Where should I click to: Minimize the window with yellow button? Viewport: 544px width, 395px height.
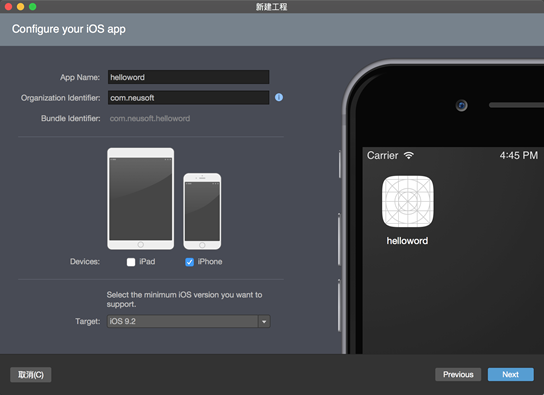(x=20, y=7)
